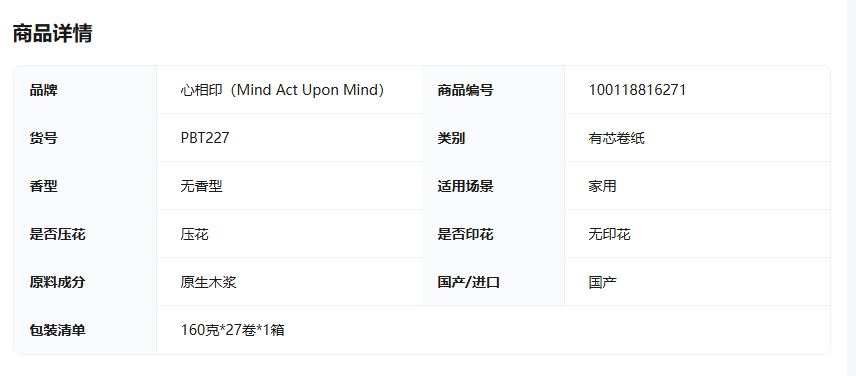Image resolution: width=856 pixels, height=376 pixels.
Task: Click the 商品编号 label cell
Action: [x=494, y=90]
